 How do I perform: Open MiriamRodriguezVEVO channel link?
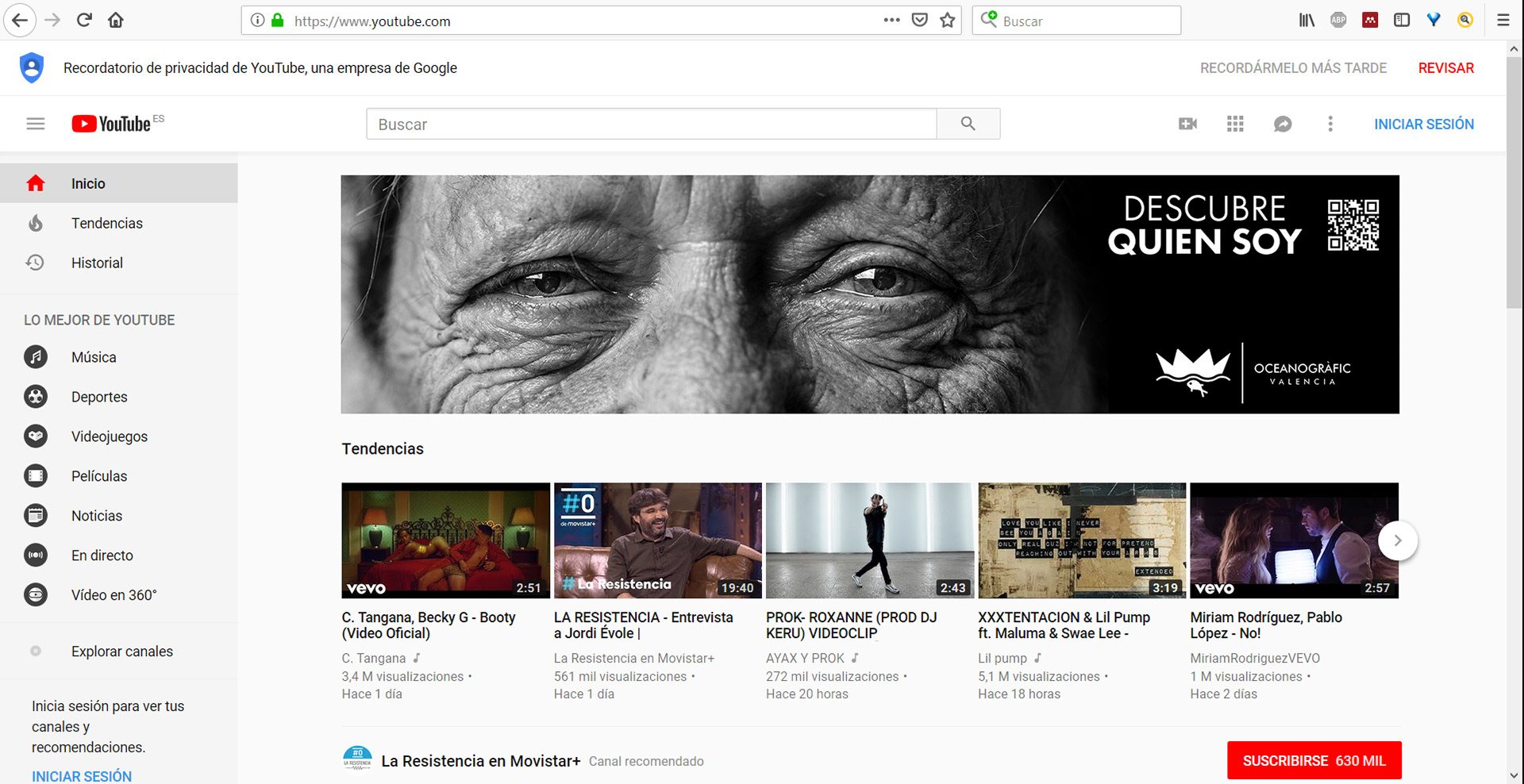pyautogui.click(x=1255, y=659)
